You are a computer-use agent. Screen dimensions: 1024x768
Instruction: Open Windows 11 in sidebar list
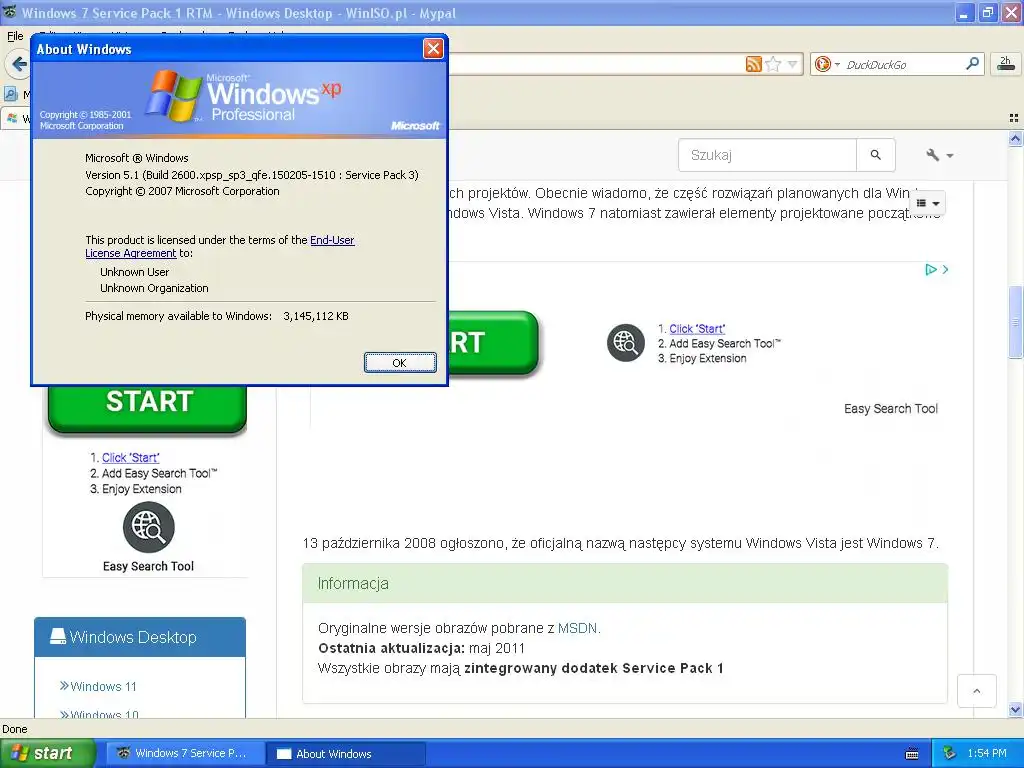point(103,686)
